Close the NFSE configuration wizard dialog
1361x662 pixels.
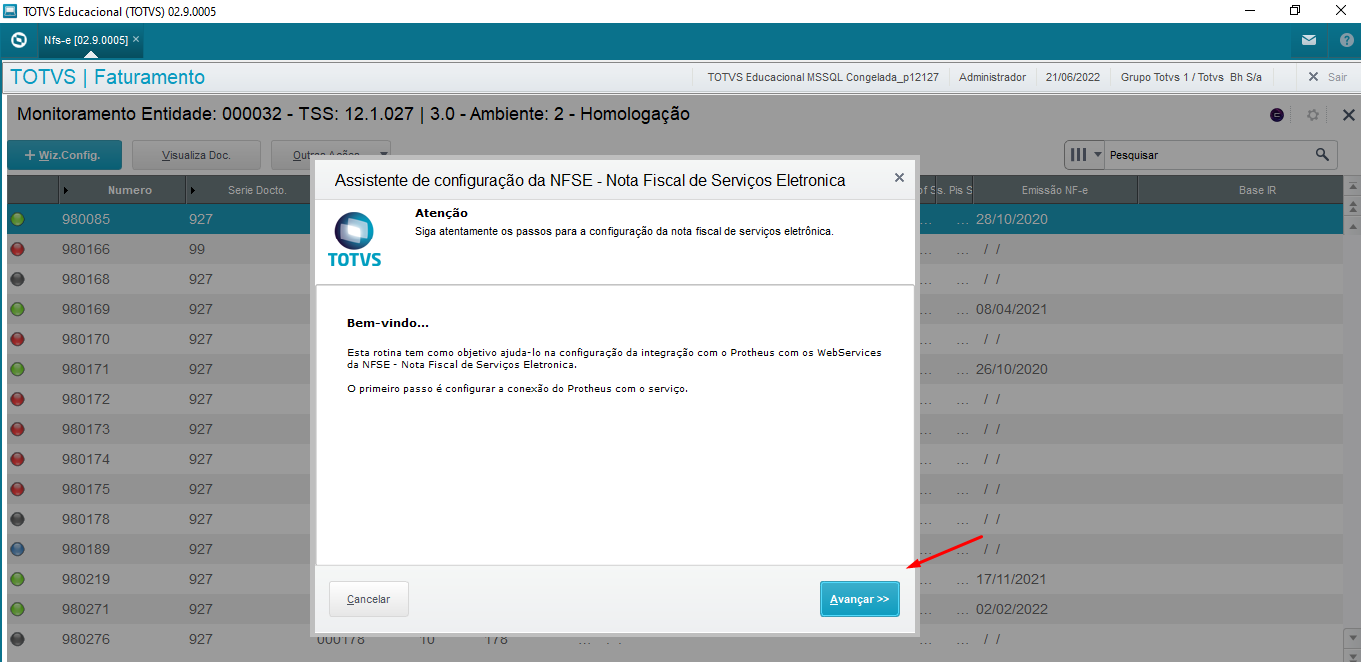click(899, 177)
